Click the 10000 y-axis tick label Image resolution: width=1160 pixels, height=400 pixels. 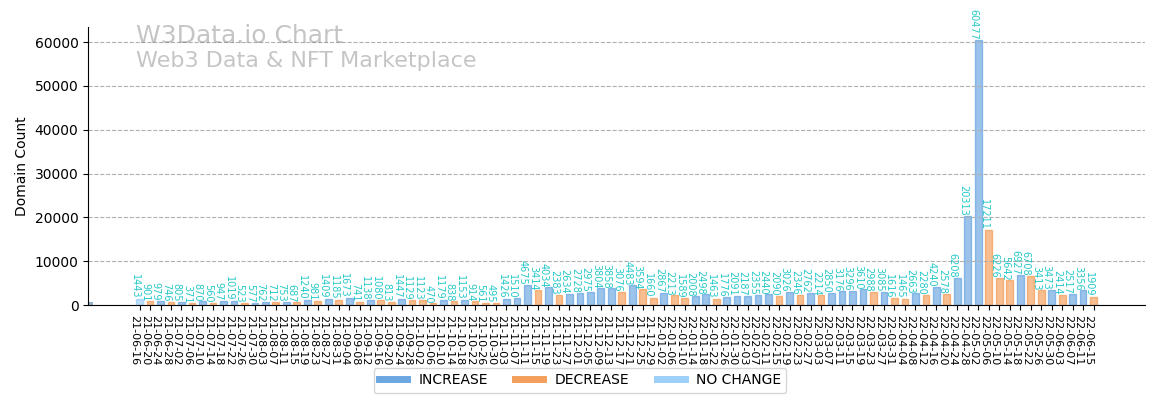click(x=54, y=262)
